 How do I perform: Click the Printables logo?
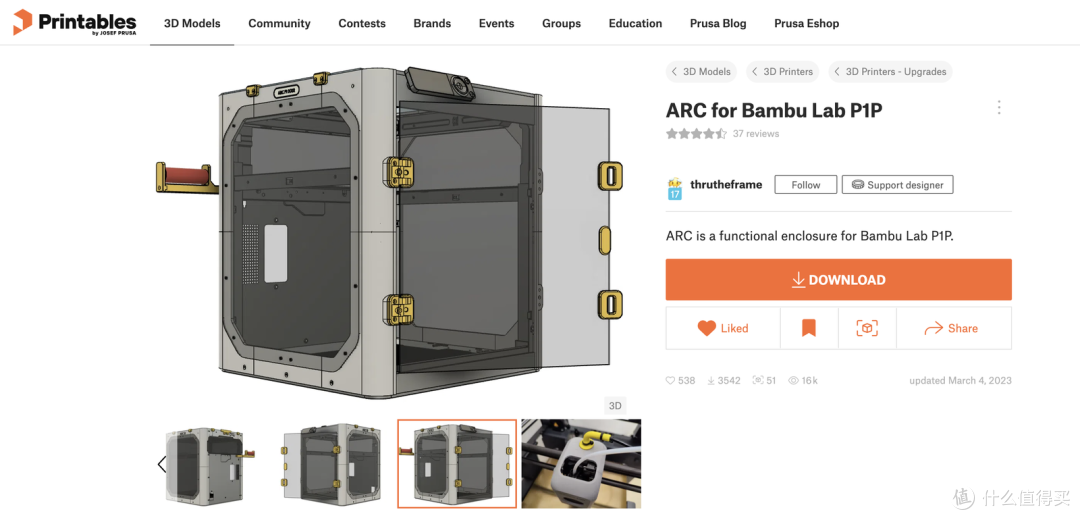(74, 23)
